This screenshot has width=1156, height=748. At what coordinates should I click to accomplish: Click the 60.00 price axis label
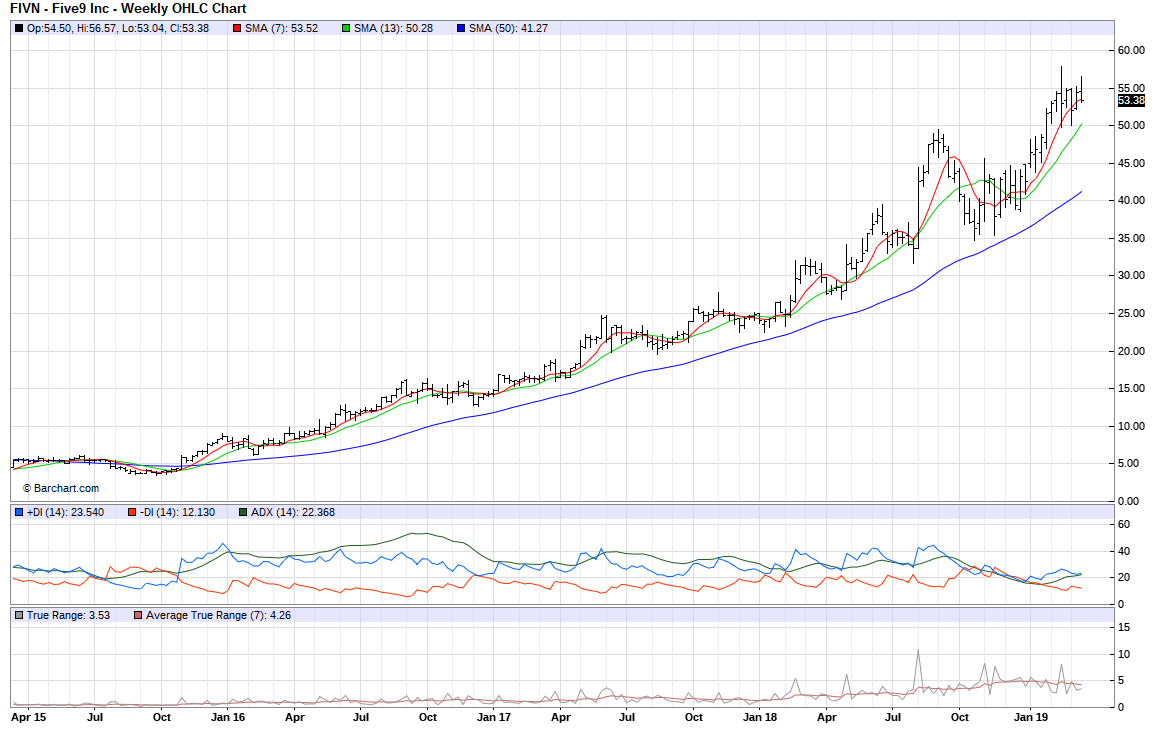pyautogui.click(x=1131, y=50)
